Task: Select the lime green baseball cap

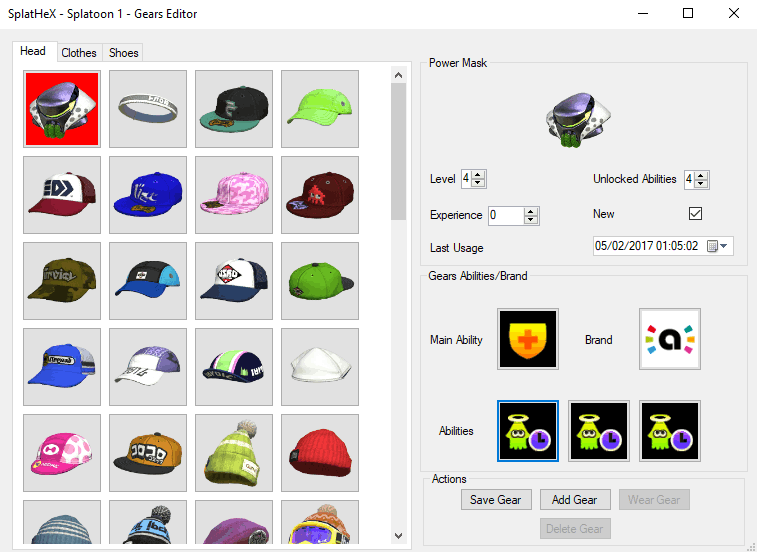Action: tap(320, 109)
